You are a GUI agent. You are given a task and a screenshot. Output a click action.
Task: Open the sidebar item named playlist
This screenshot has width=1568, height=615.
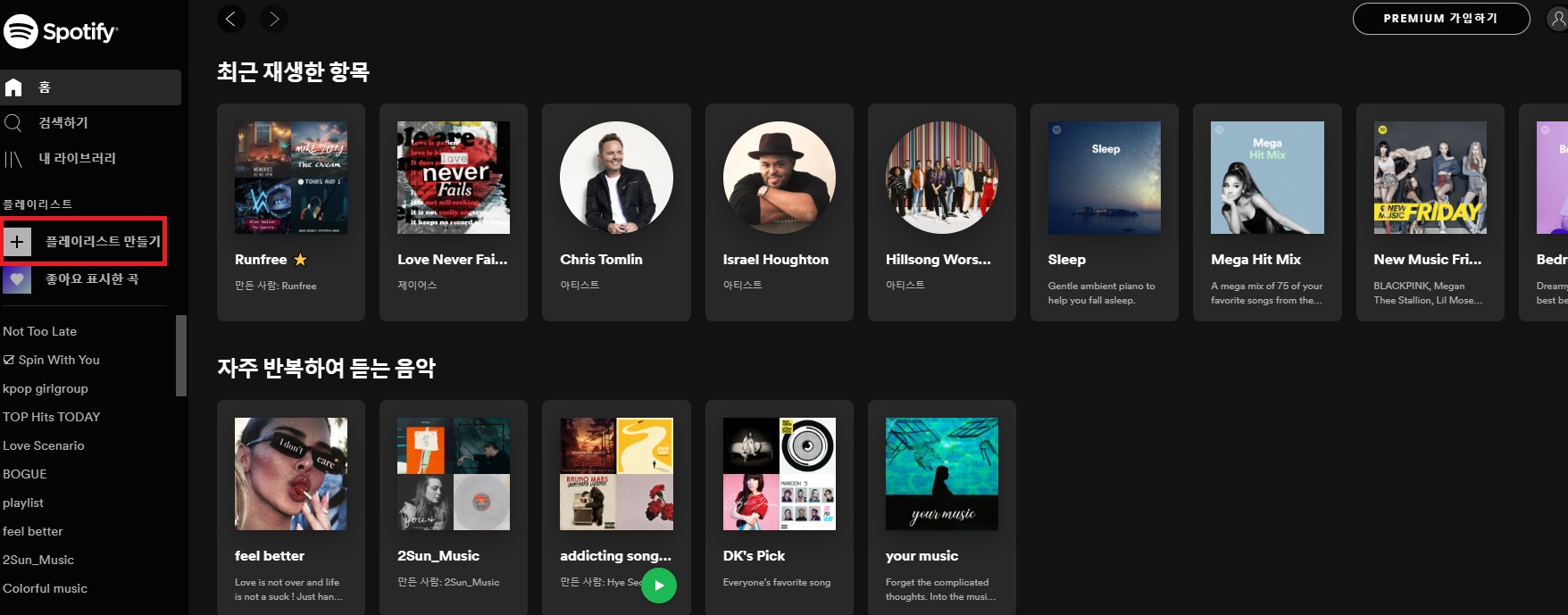[23, 503]
